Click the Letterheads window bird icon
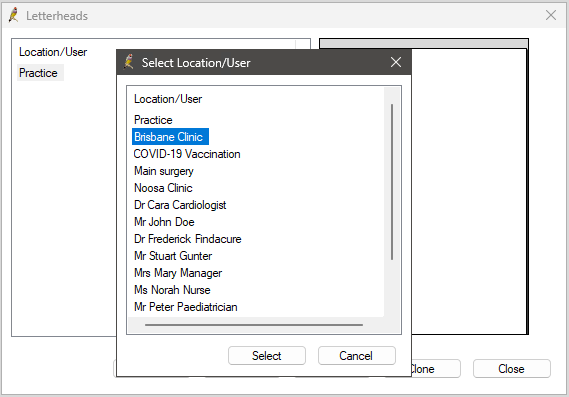569x397 pixels. pos(13,15)
